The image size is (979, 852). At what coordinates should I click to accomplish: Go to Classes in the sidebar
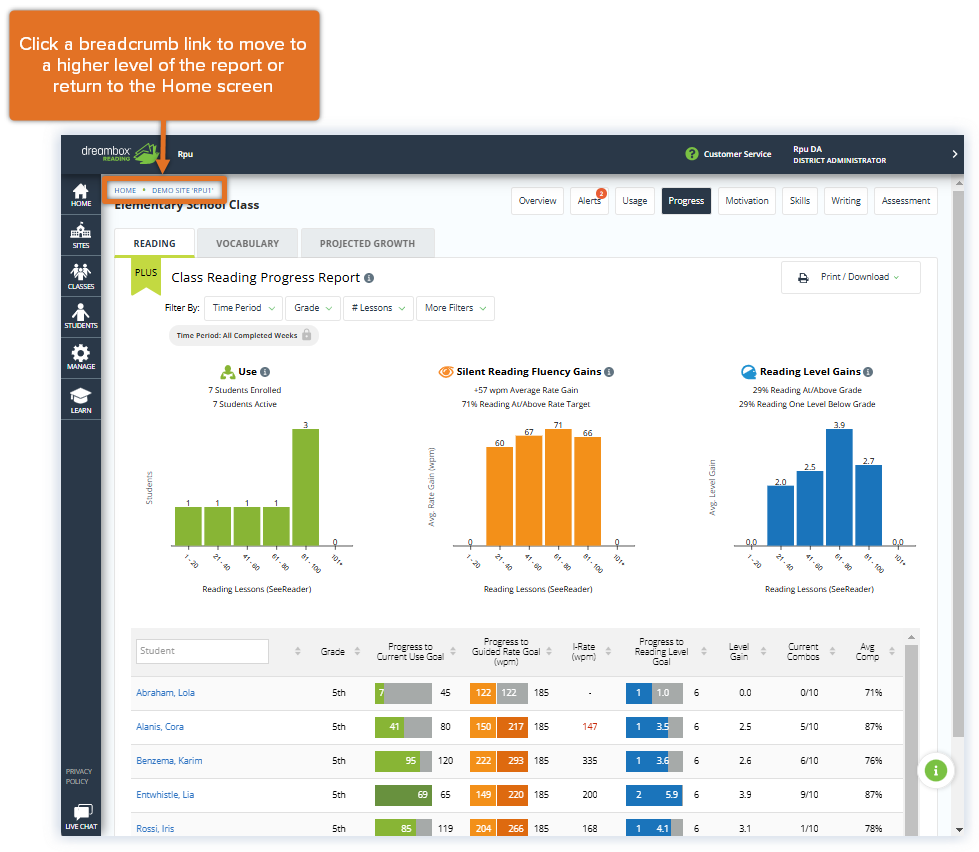[81, 277]
